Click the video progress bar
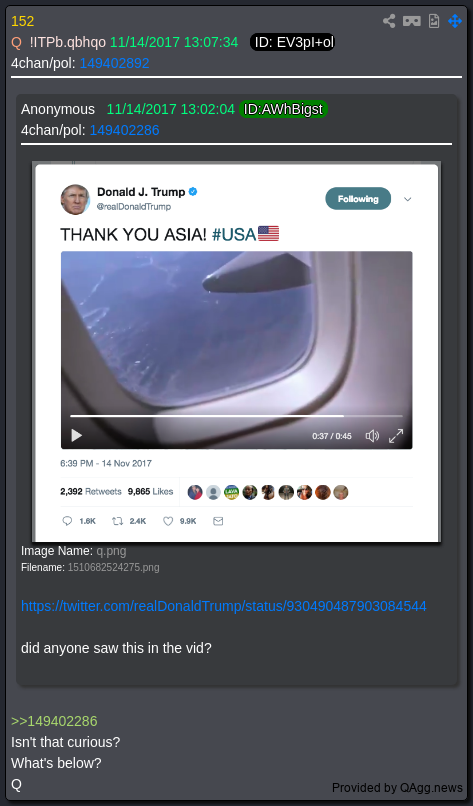Viewport: 473px width, 806px height. click(x=236, y=416)
